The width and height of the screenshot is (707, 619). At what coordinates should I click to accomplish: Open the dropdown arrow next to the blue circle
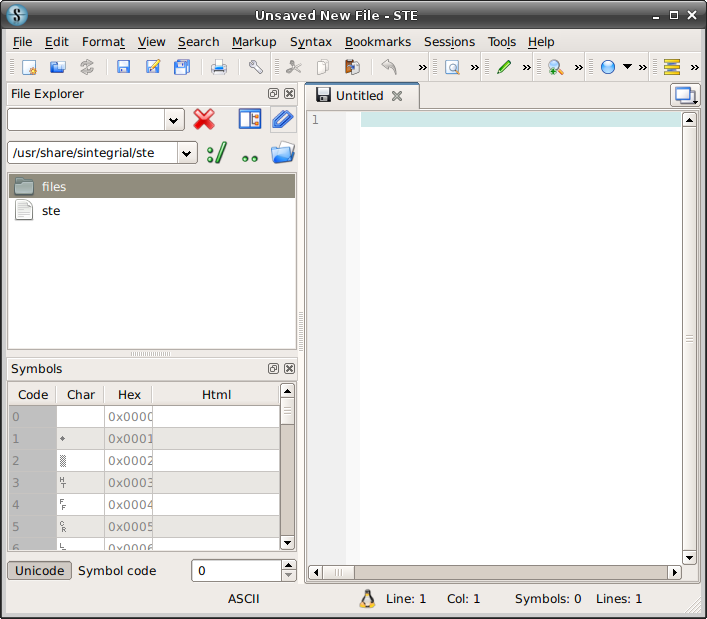(x=627, y=67)
